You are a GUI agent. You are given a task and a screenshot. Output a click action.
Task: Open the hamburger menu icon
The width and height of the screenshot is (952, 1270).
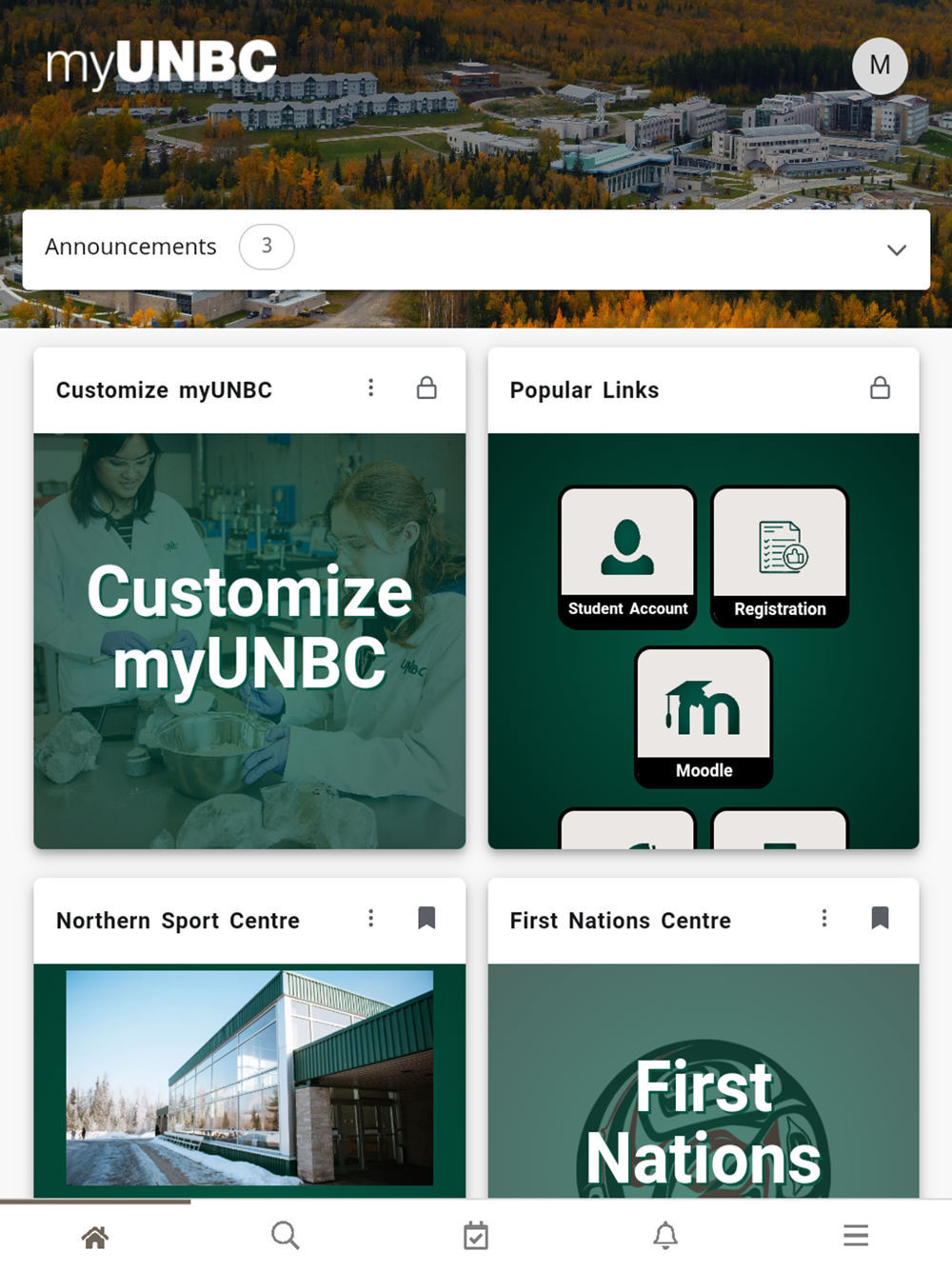click(856, 1236)
